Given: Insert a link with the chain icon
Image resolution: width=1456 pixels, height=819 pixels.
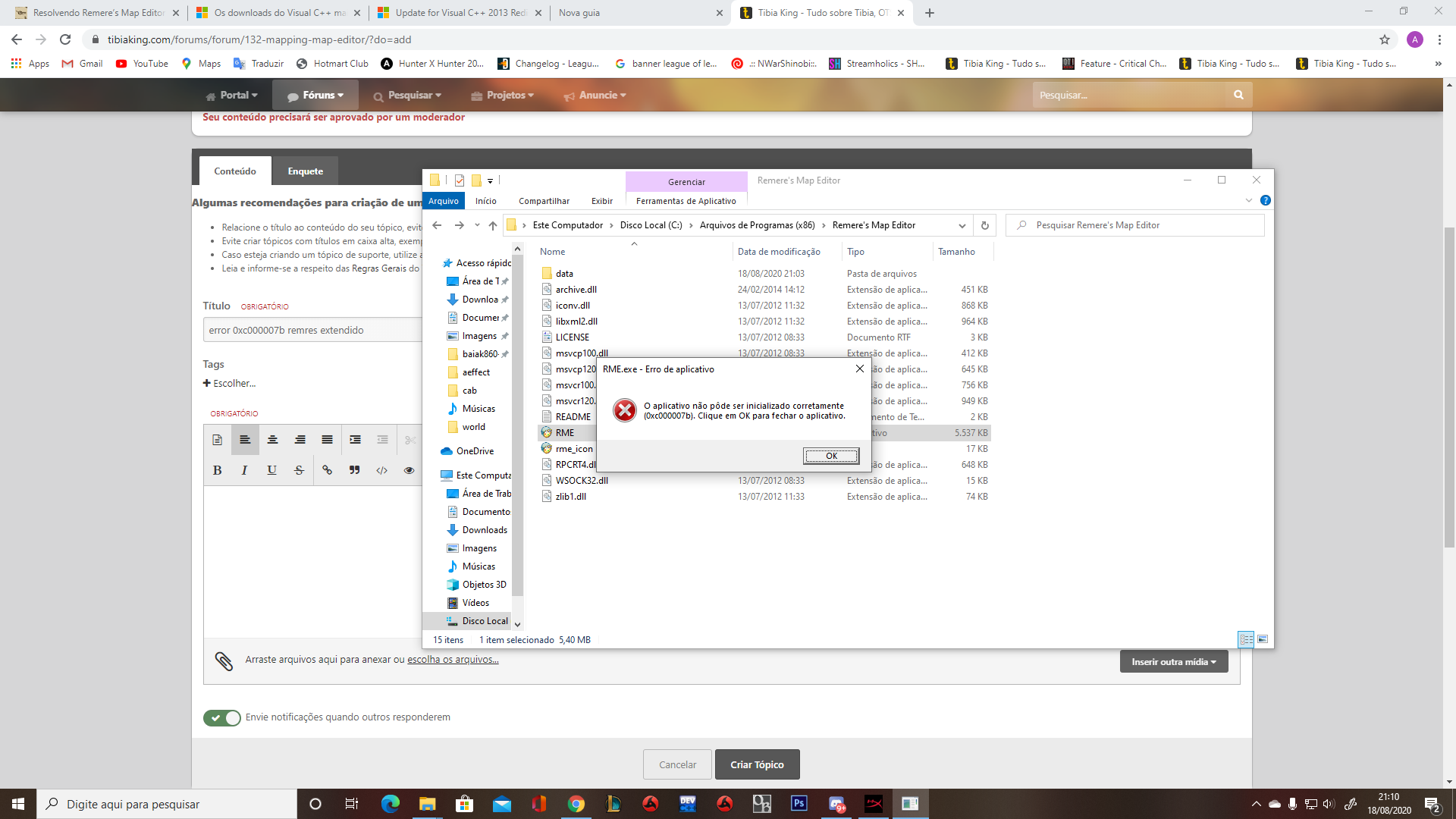Looking at the screenshot, I should (327, 470).
